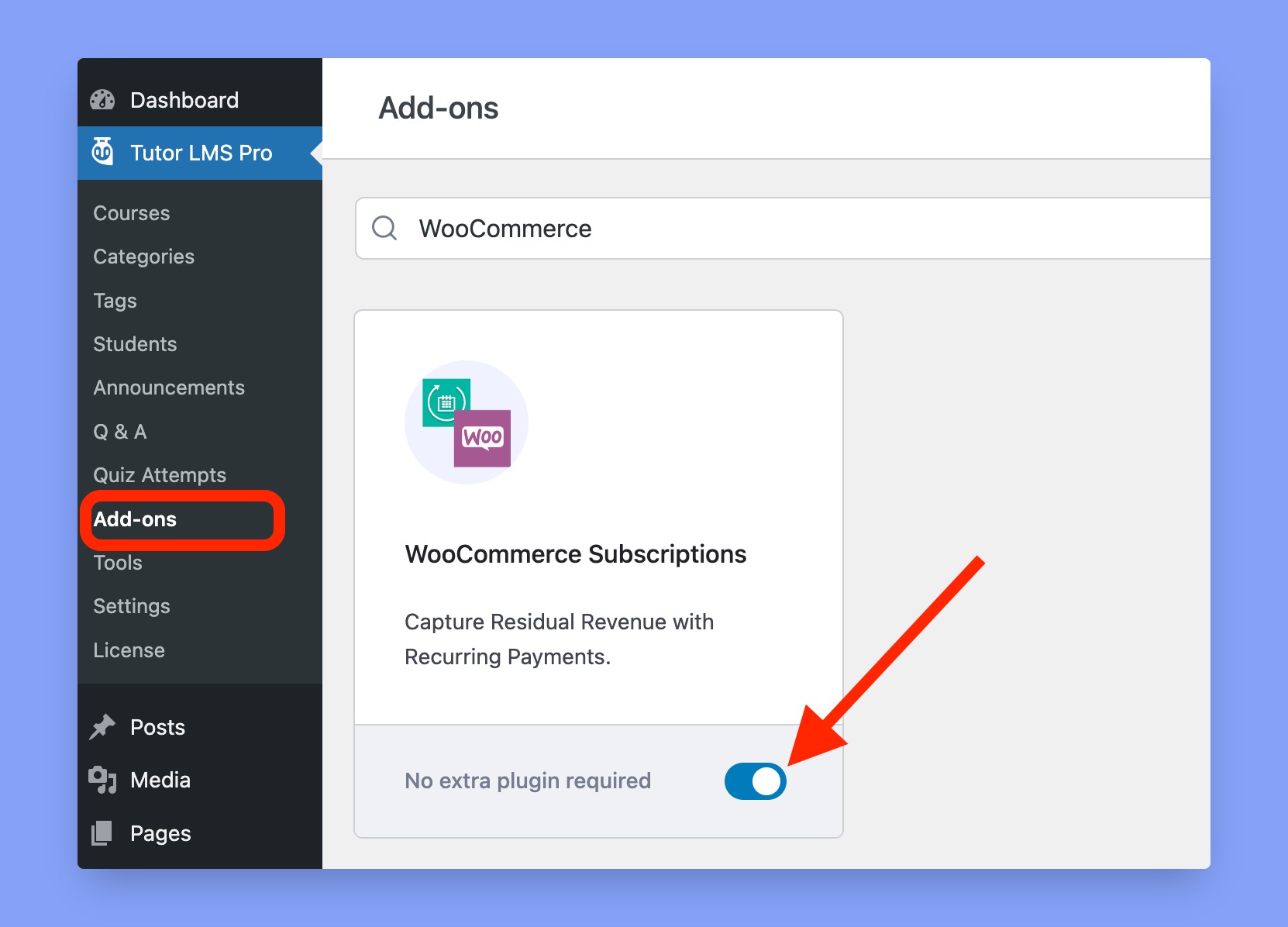Click the Posts pushpin icon
Image resolution: width=1288 pixels, height=927 pixels.
pos(102,727)
